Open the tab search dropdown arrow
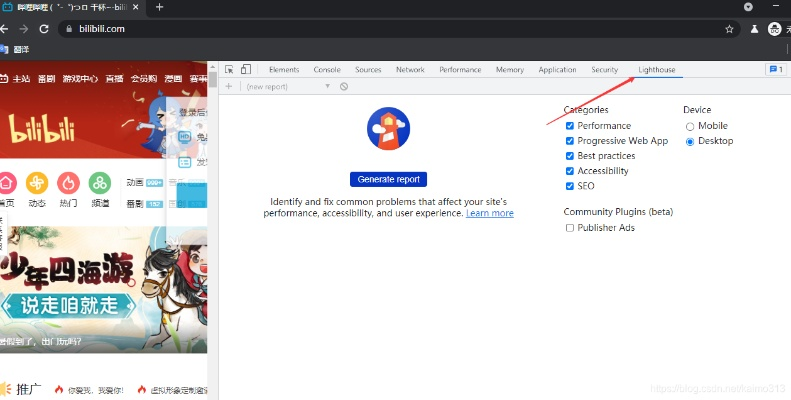791x400 pixels. pos(748,7)
